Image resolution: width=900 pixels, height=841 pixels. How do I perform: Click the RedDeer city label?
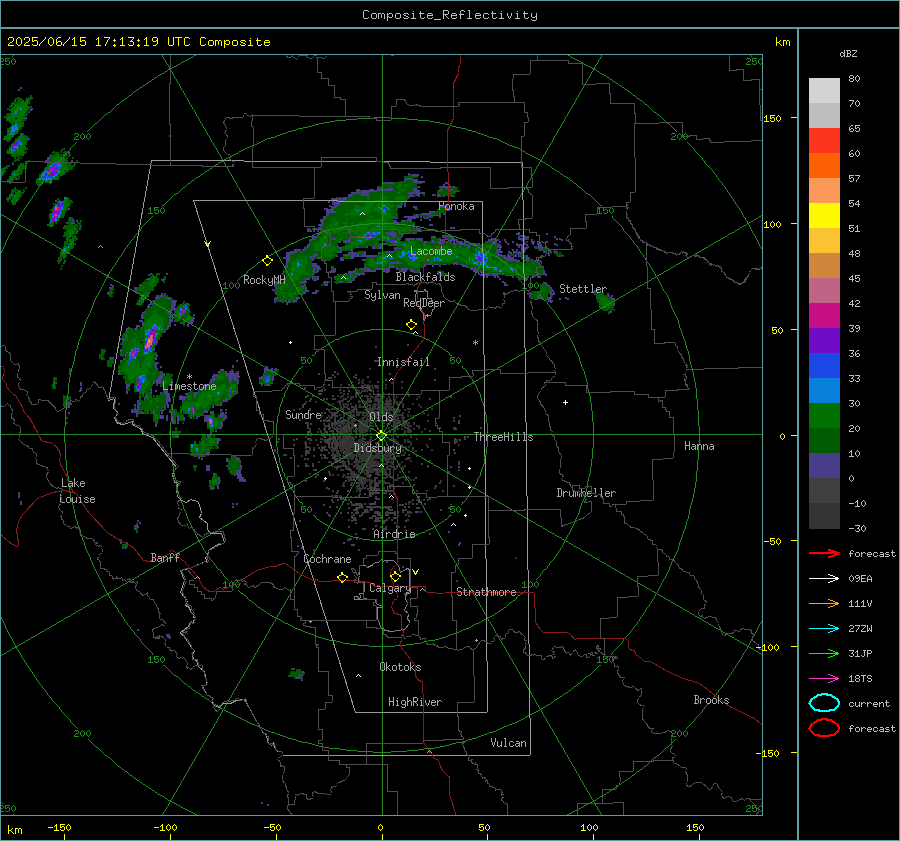click(424, 303)
